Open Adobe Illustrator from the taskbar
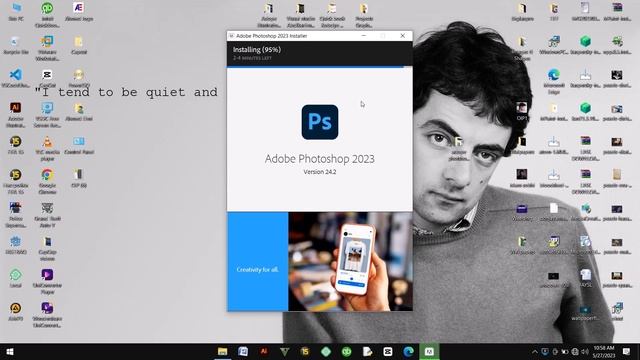 click(264, 351)
